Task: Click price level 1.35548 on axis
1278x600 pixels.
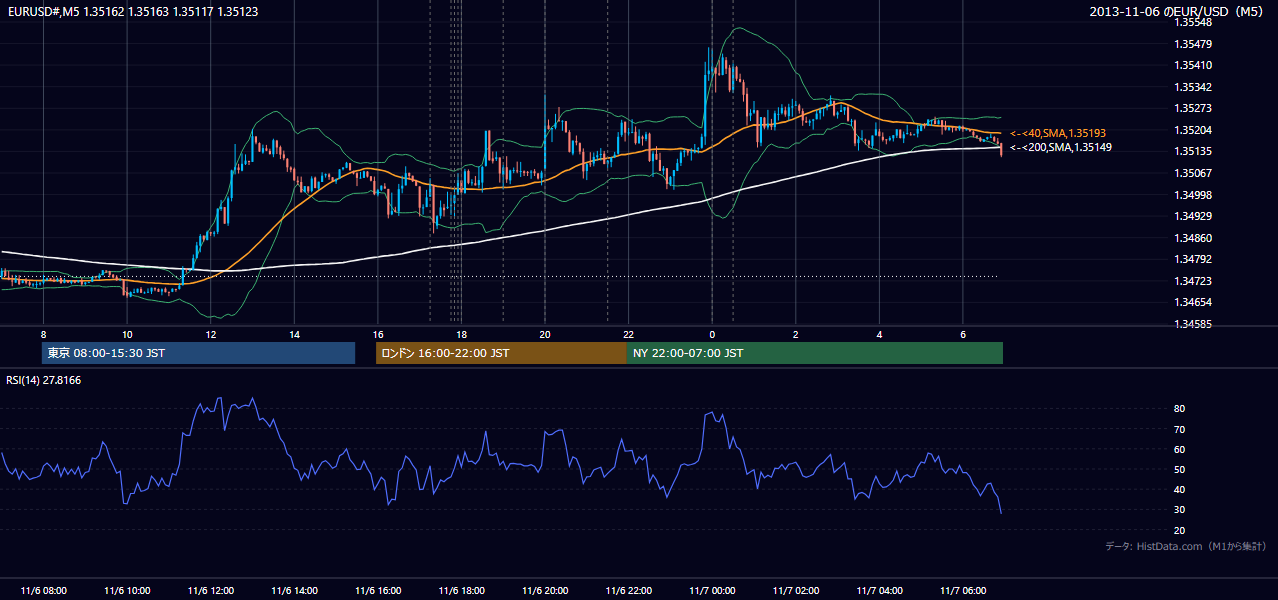Action: pyautogui.click(x=1193, y=22)
